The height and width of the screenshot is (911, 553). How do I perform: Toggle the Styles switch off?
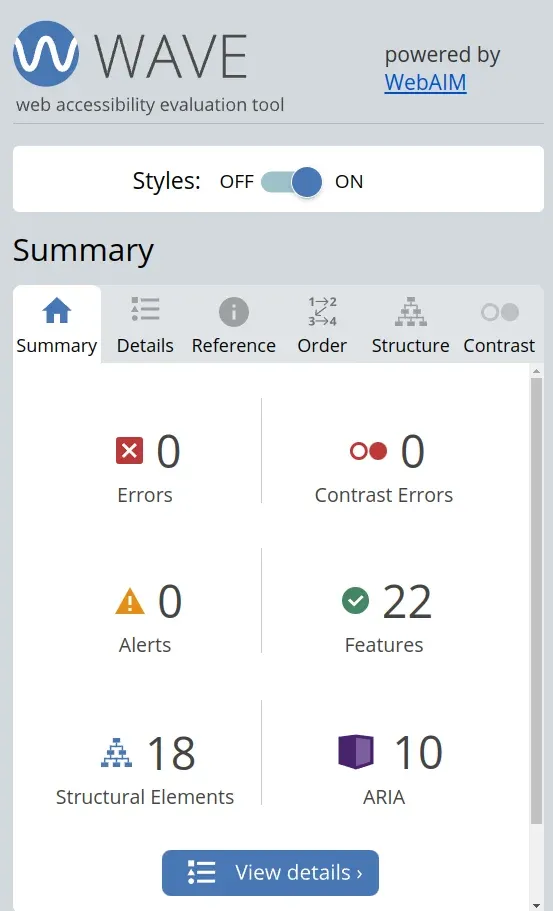(292, 182)
